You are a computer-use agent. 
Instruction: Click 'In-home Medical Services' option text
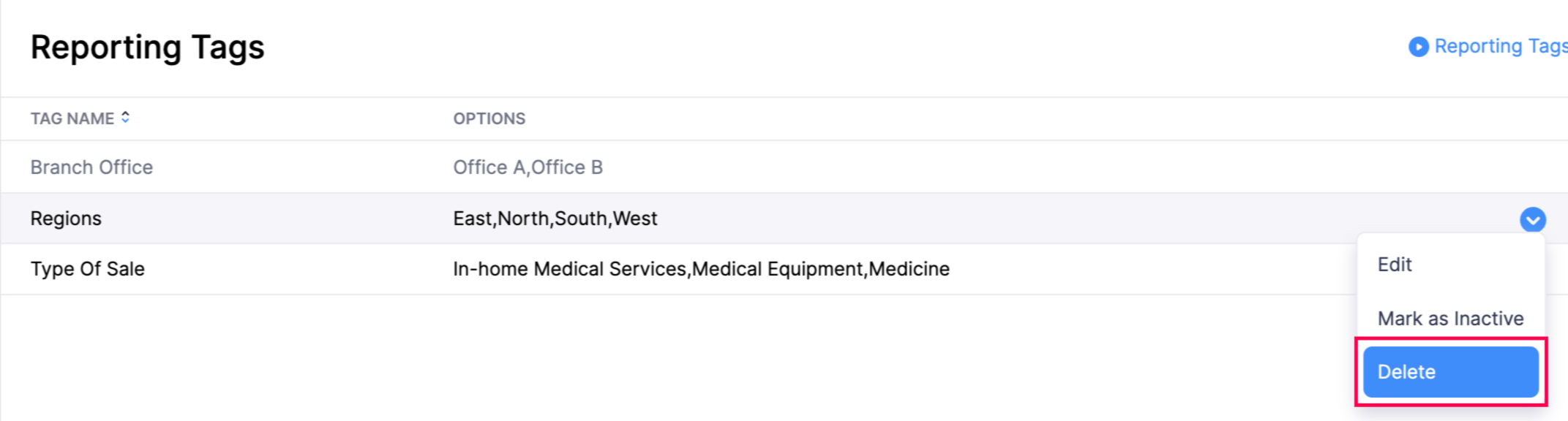point(569,269)
